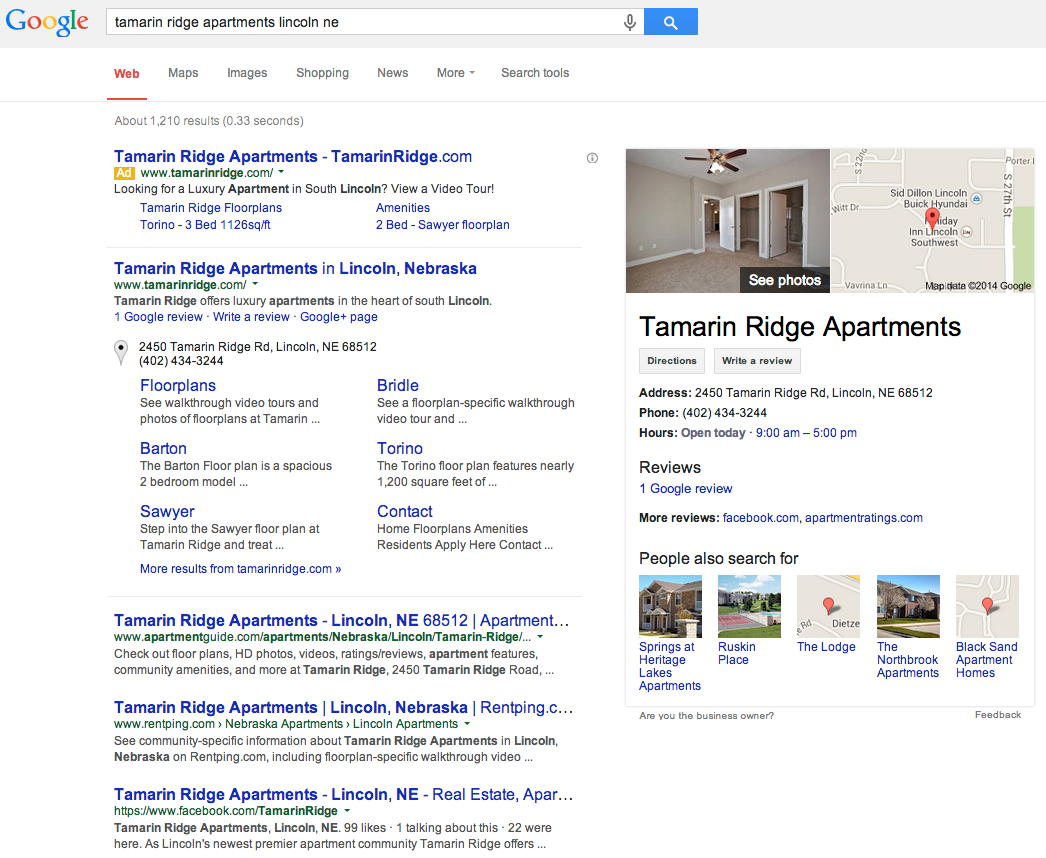Click Are you the business owner?
The width and height of the screenshot is (1046, 858).
(x=706, y=716)
